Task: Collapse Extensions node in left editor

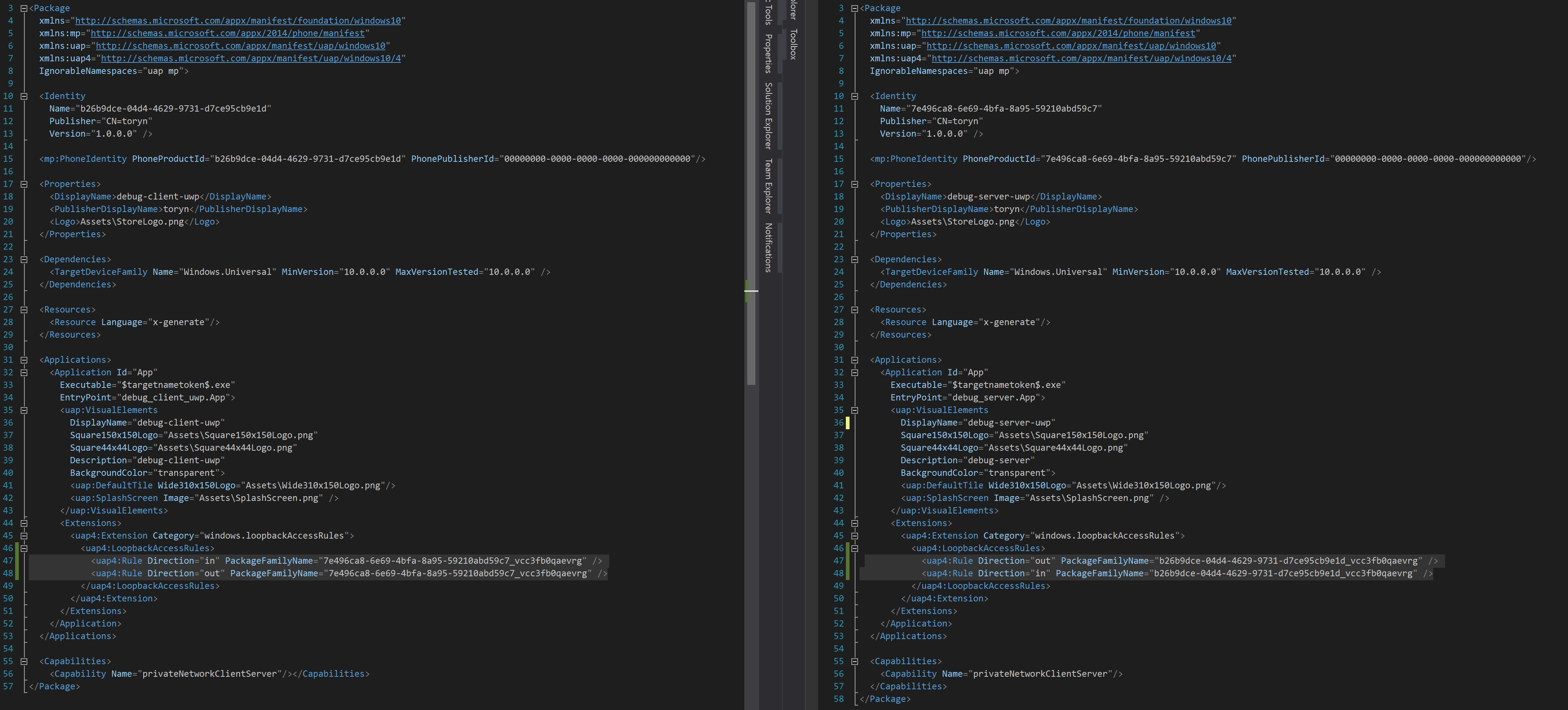Action: (24, 523)
